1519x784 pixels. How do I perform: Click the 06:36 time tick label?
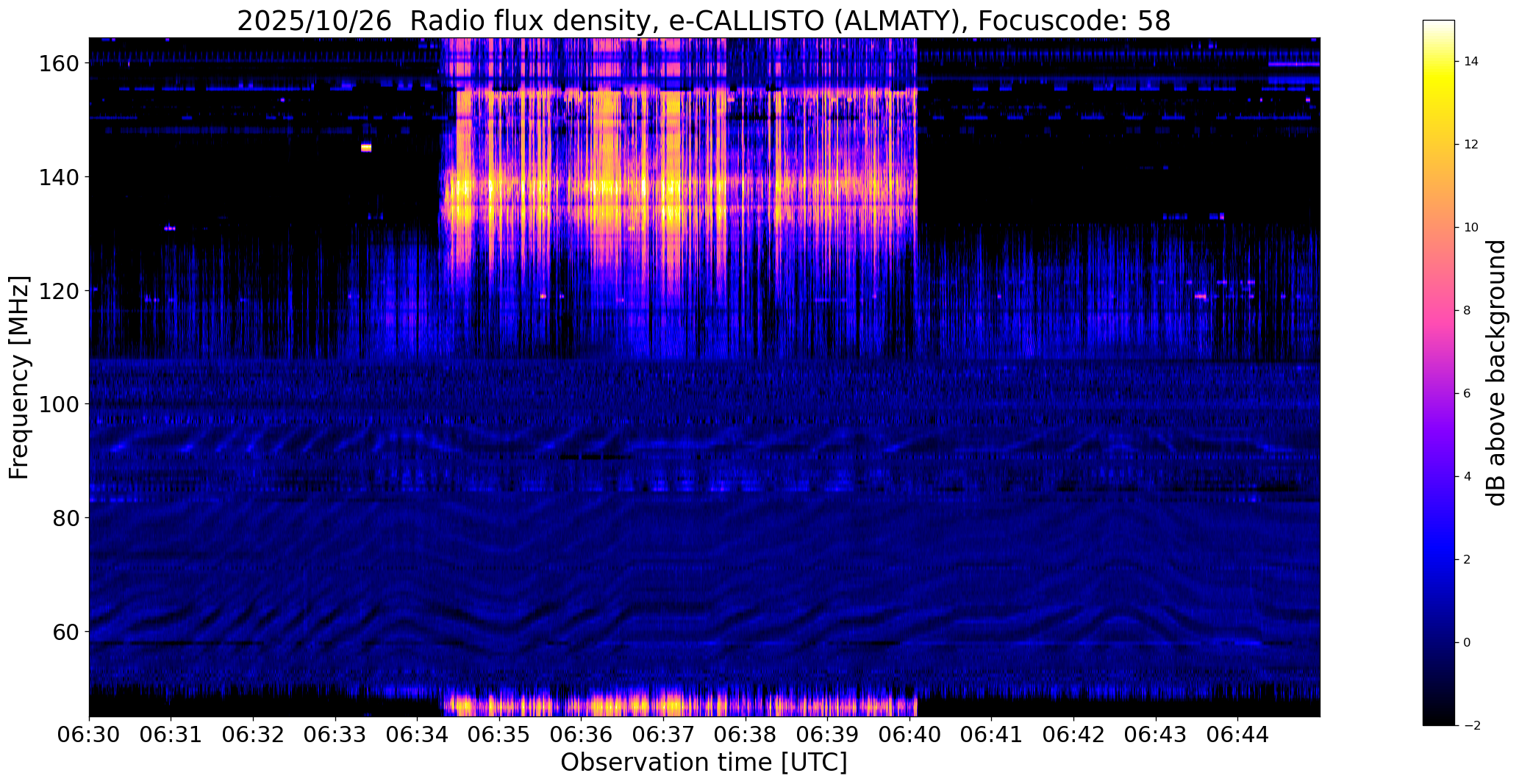pyautogui.click(x=582, y=733)
